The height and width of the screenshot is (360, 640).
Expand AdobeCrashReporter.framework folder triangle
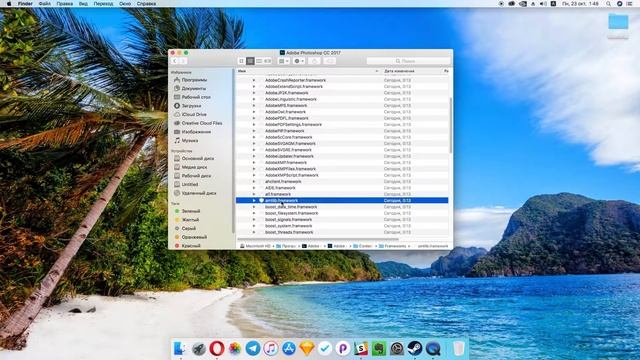[253, 80]
